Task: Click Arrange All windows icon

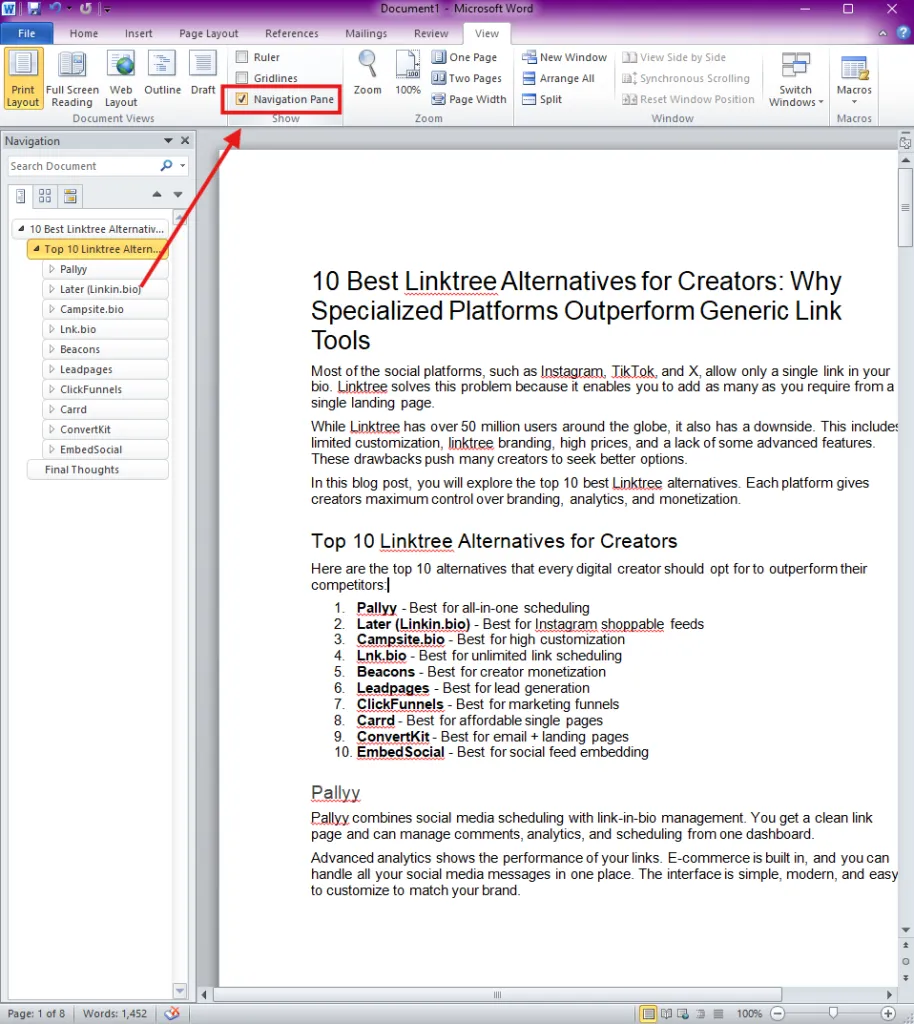Action: tap(529, 78)
